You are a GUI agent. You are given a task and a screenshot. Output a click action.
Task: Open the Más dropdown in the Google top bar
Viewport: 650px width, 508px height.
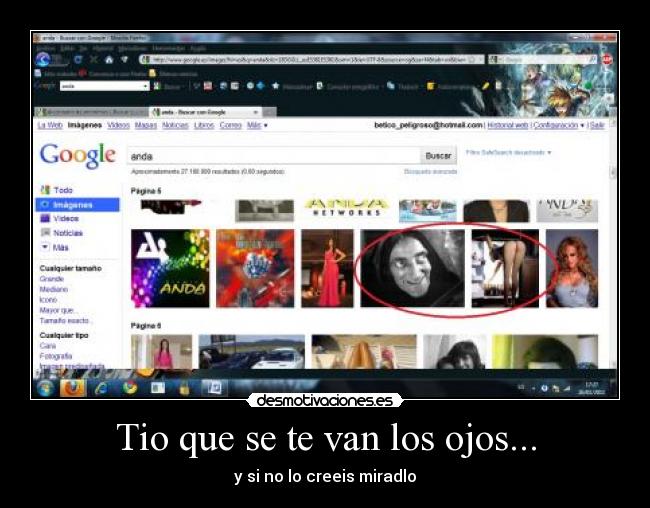tap(257, 125)
